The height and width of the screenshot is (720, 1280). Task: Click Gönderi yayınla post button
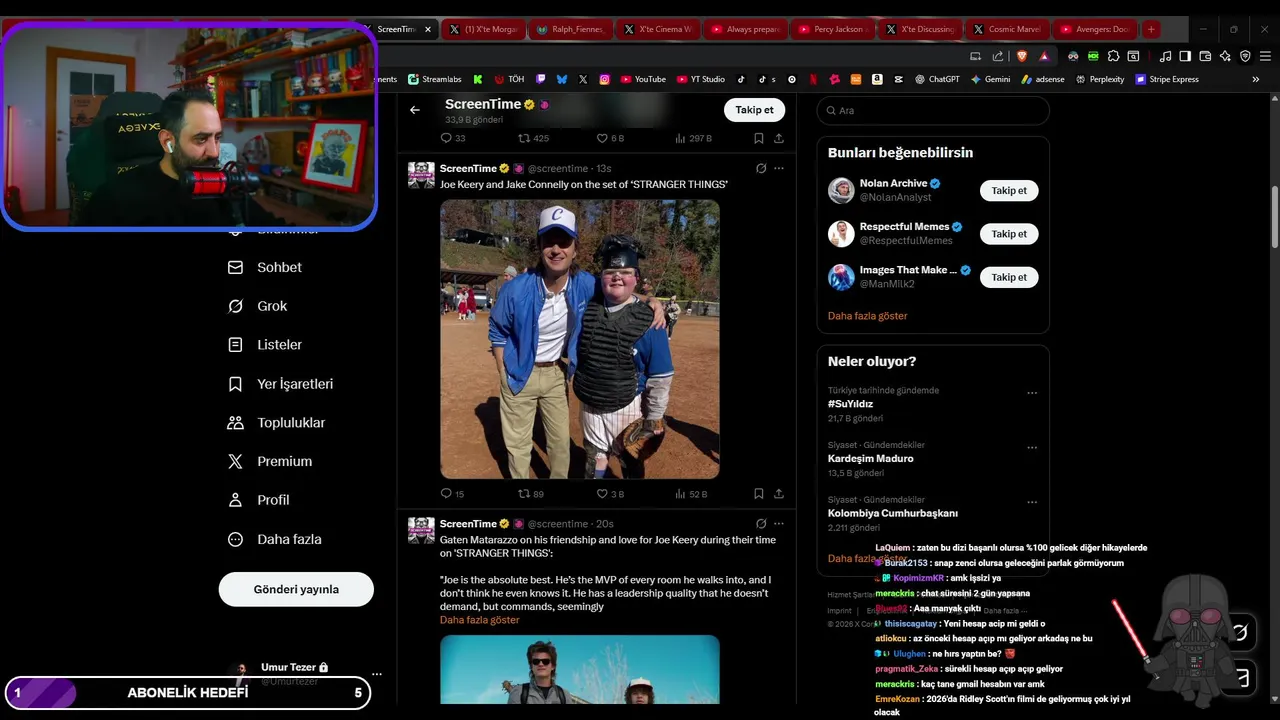tap(296, 589)
